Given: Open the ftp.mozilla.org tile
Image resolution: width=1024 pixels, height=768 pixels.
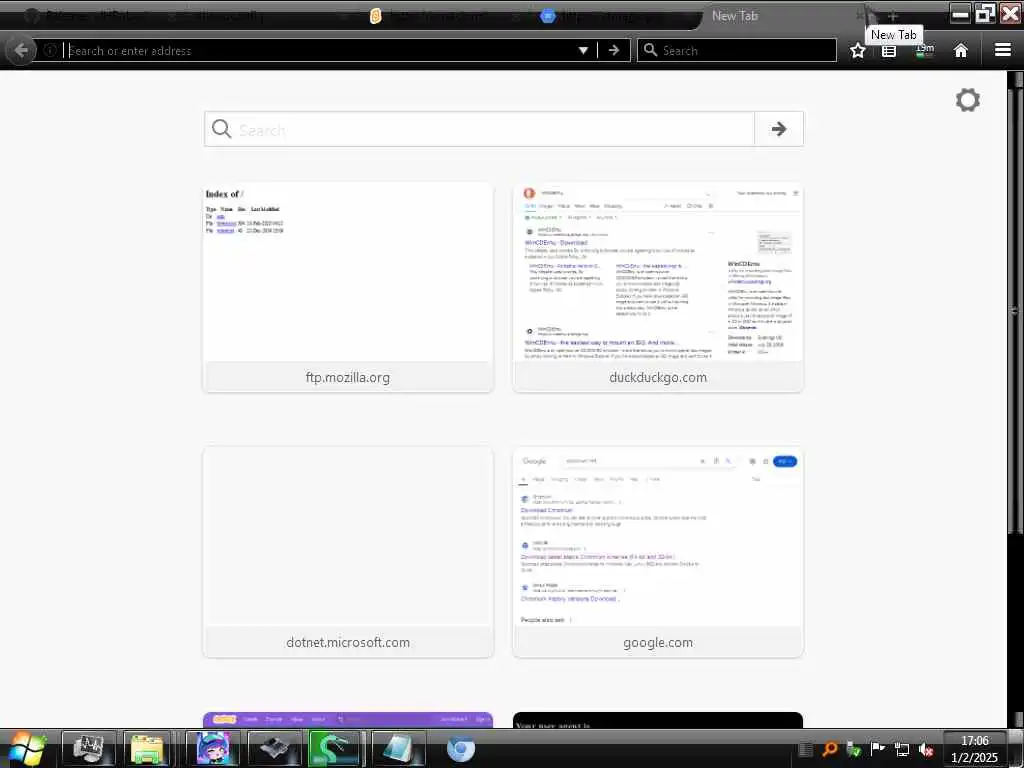Looking at the screenshot, I should coord(348,287).
